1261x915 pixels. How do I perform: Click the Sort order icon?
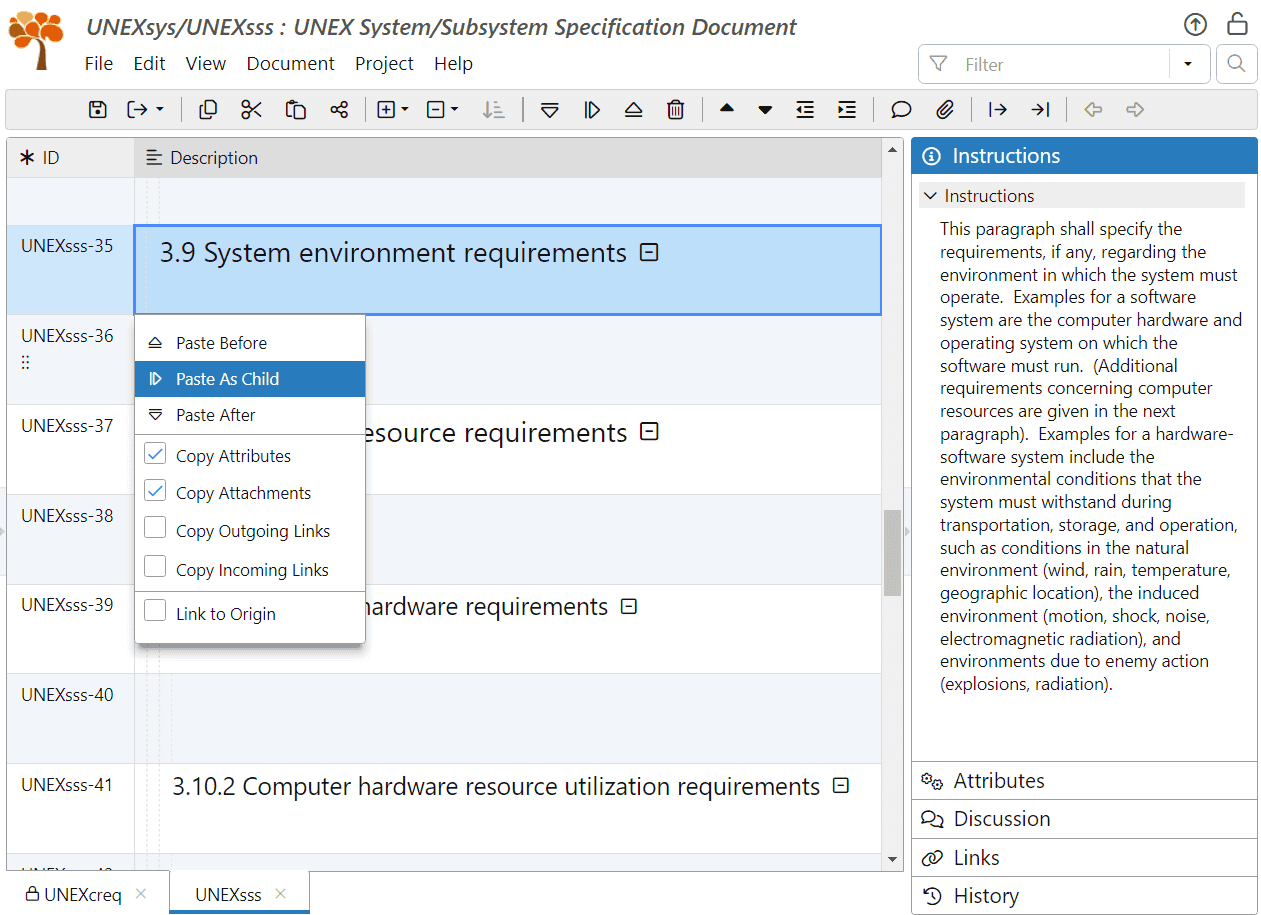click(x=493, y=110)
